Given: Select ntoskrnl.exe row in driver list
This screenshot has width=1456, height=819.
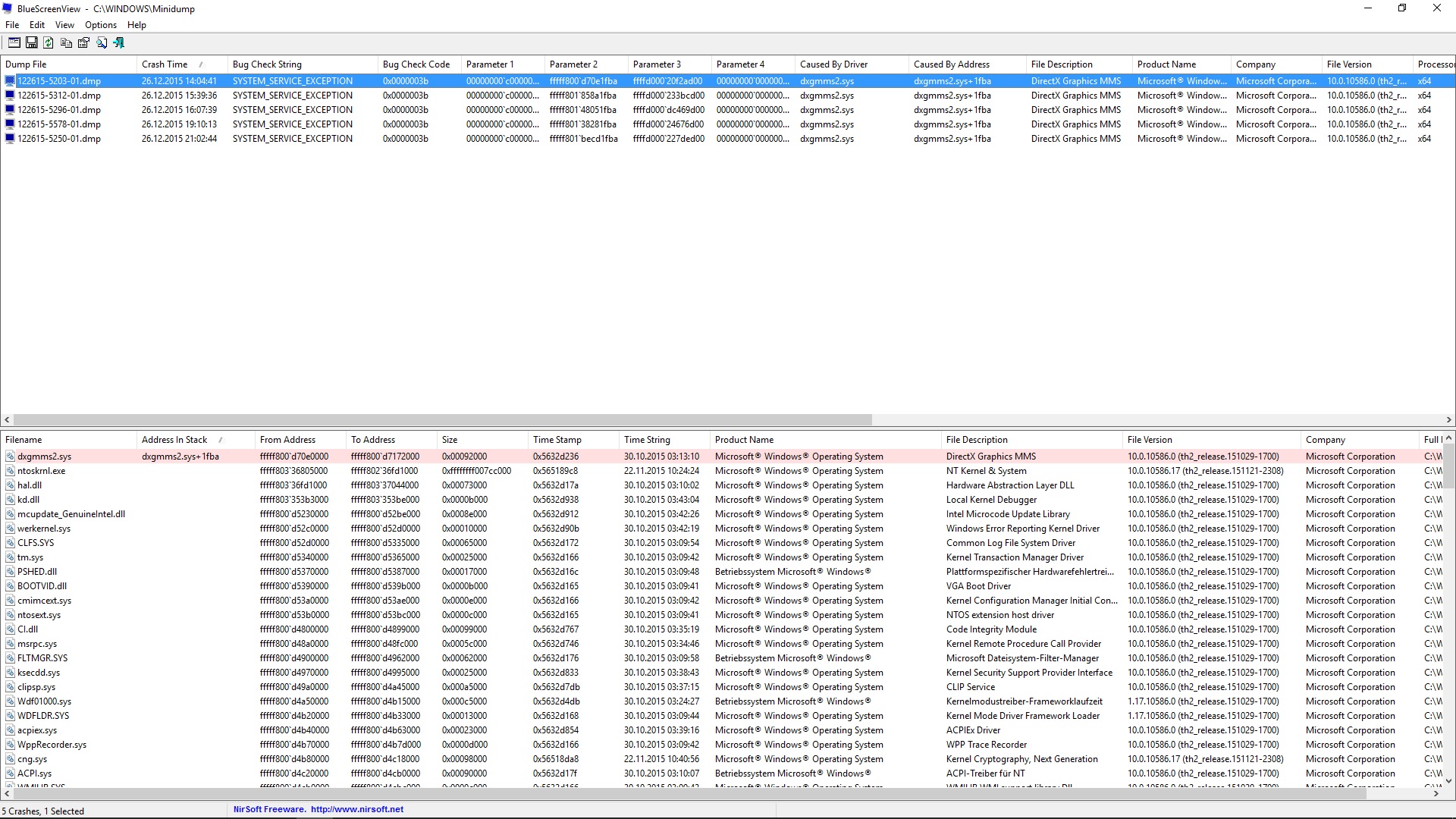Looking at the screenshot, I should [x=42, y=471].
